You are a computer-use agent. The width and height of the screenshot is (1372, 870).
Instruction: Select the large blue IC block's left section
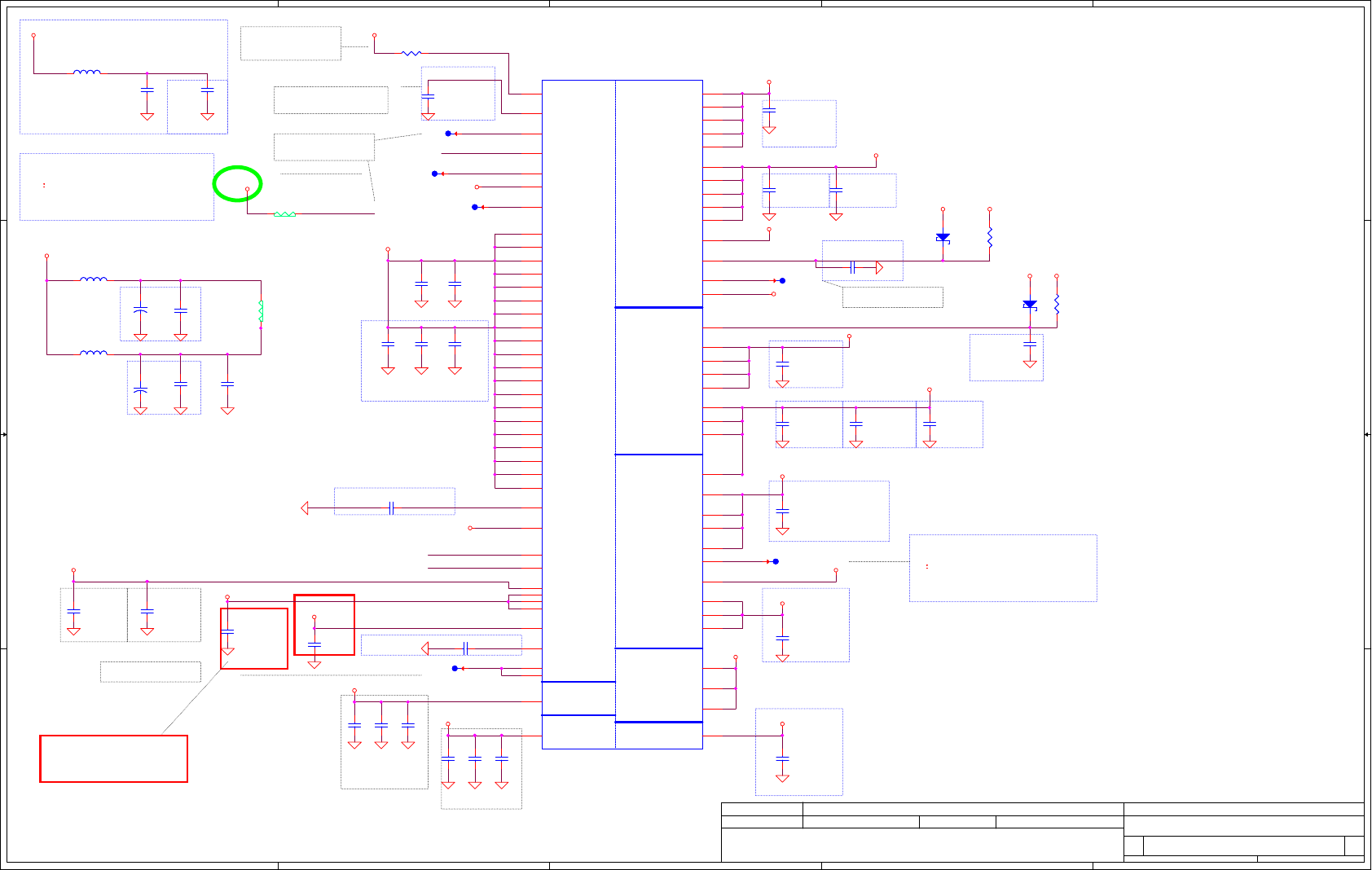tap(578, 414)
